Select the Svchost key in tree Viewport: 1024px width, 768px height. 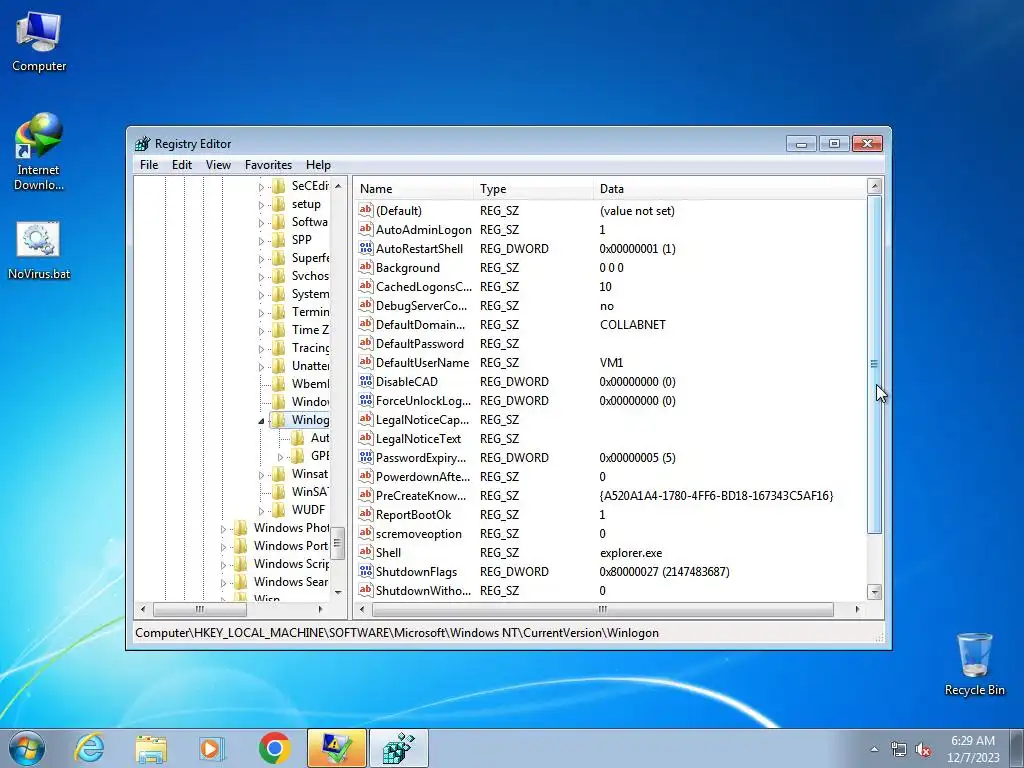click(310, 276)
